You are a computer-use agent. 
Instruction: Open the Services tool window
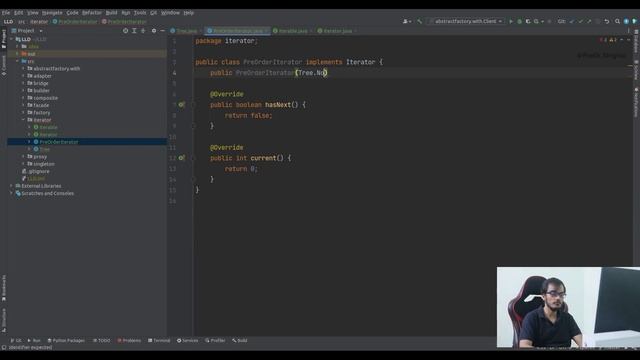pos(187,340)
